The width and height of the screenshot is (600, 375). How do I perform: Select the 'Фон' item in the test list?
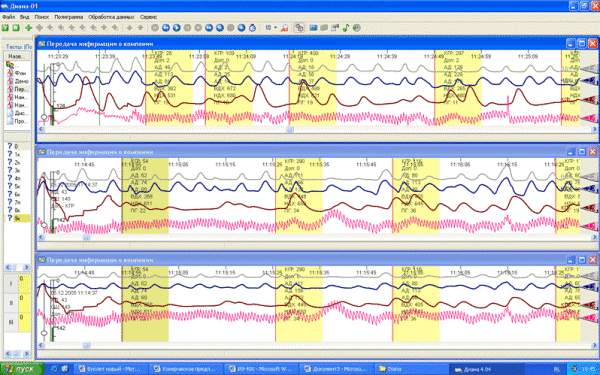(x=20, y=73)
